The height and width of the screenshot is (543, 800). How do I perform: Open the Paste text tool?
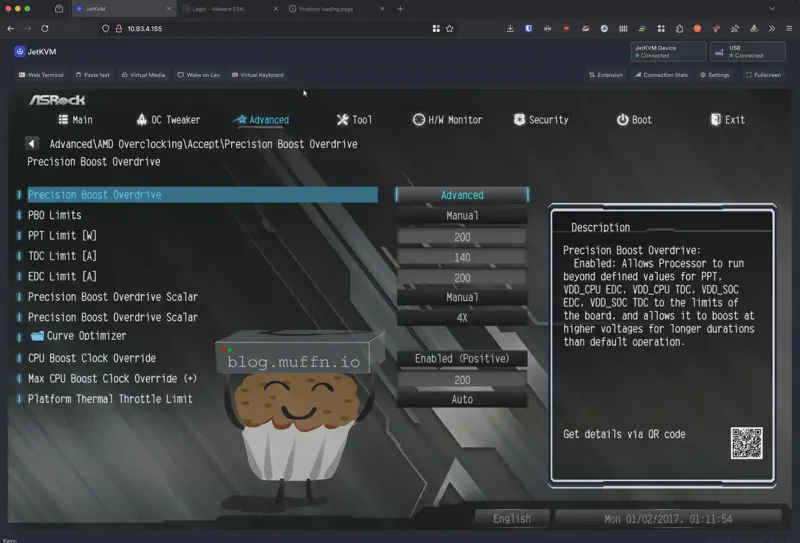tap(92, 75)
